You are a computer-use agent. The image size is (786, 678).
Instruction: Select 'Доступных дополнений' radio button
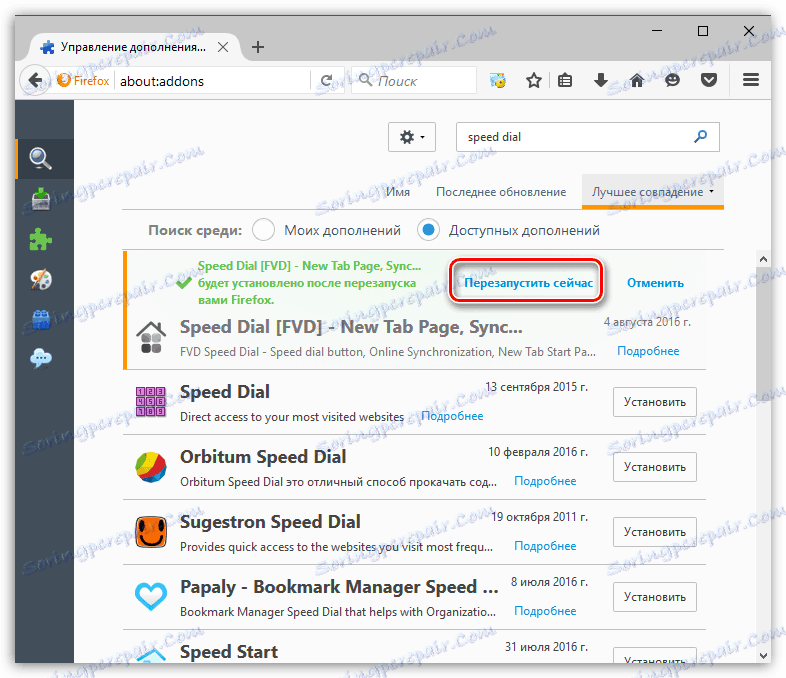pos(428,230)
